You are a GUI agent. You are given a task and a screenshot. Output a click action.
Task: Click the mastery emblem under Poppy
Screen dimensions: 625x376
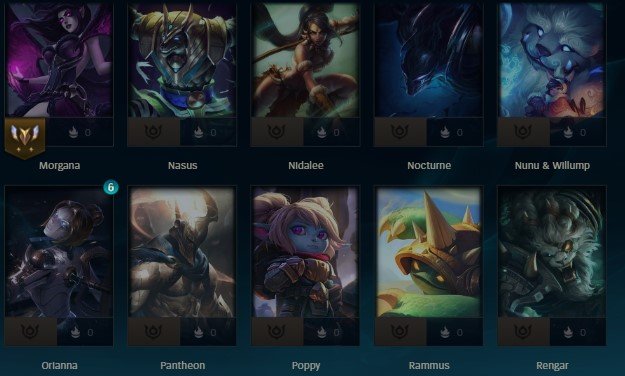277,331
